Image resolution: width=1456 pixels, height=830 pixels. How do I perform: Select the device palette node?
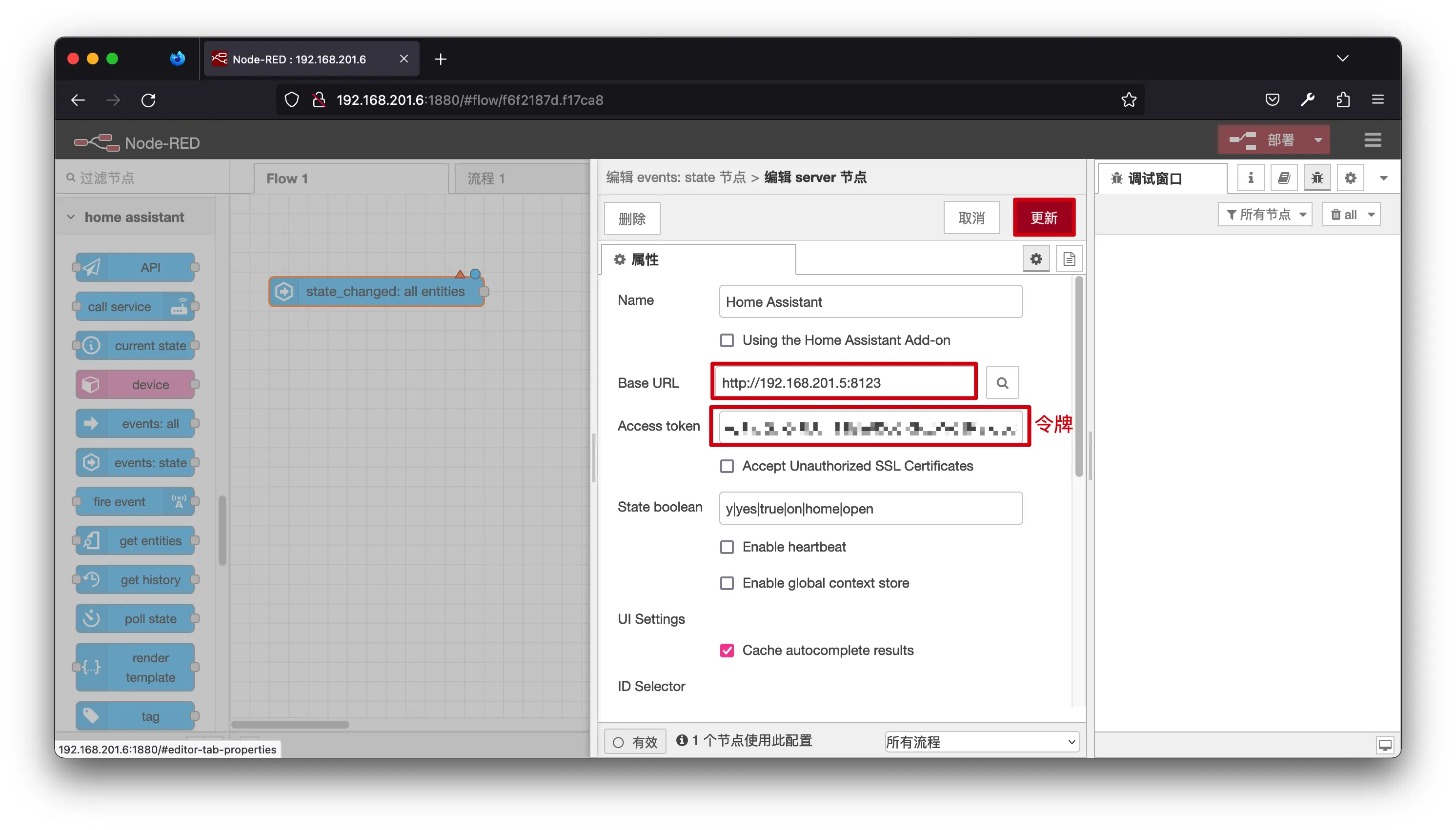(x=135, y=385)
